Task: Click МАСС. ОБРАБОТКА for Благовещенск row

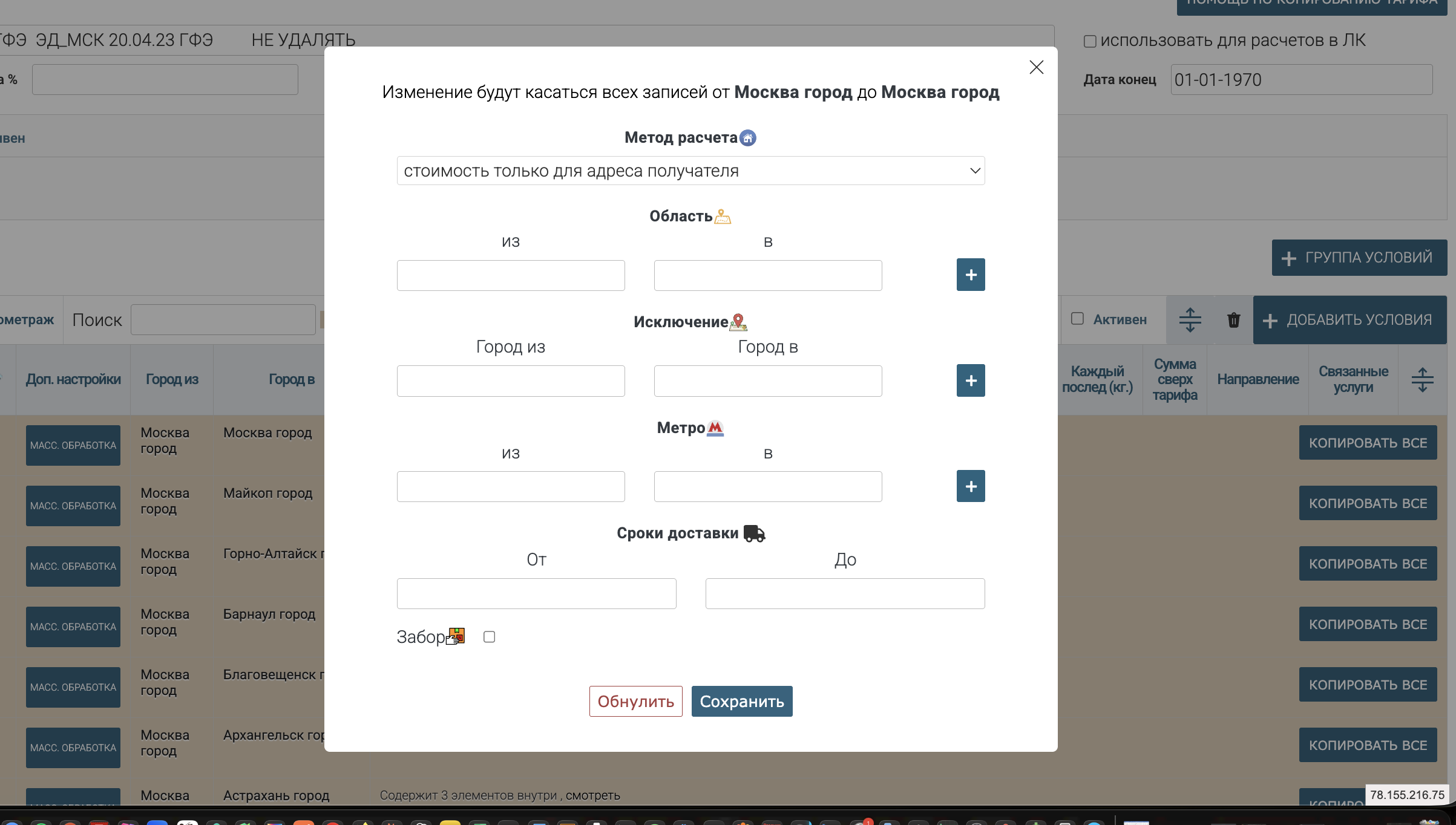Action: point(73,687)
